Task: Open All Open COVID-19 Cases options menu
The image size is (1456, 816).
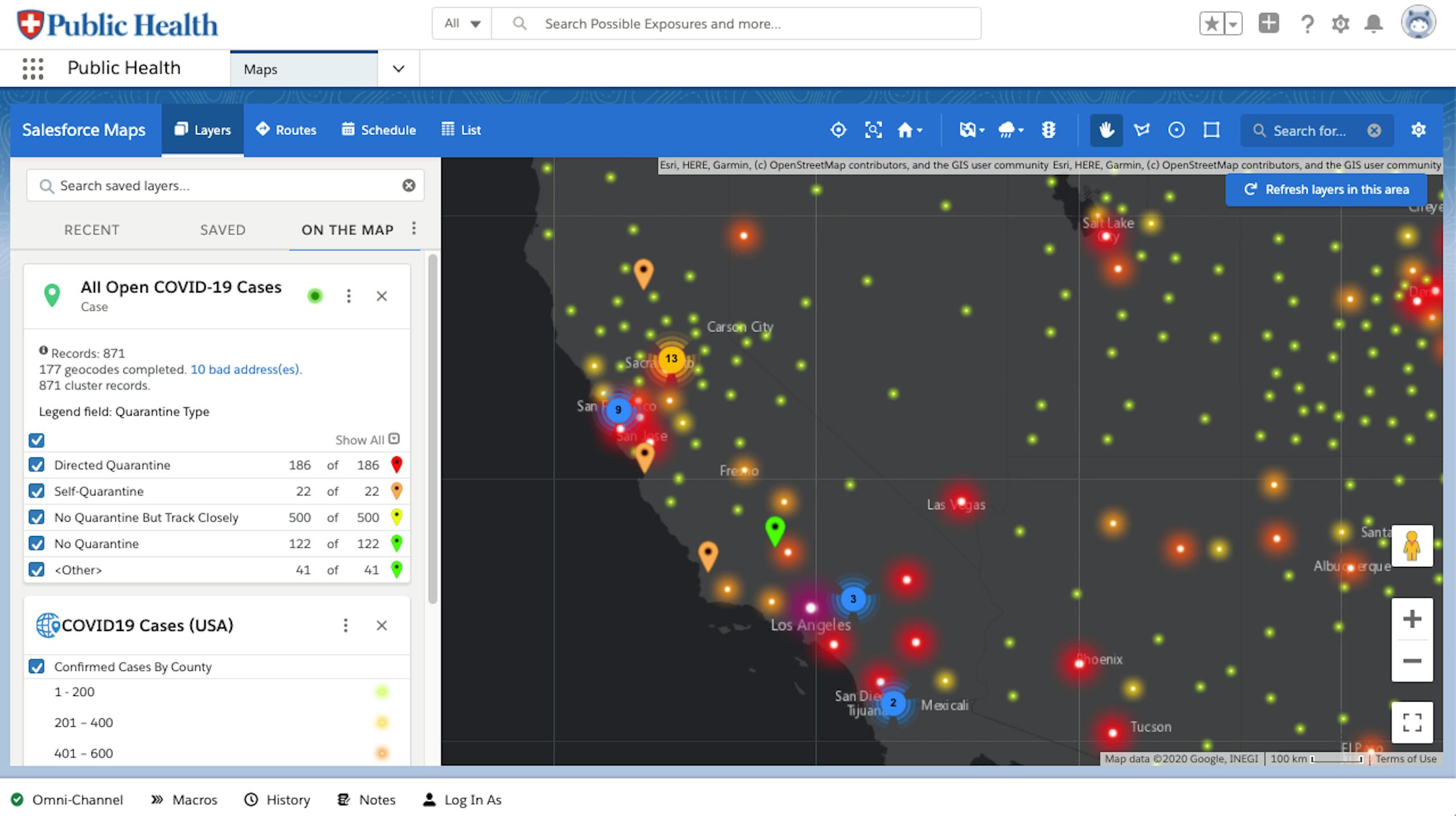Action: [349, 296]
